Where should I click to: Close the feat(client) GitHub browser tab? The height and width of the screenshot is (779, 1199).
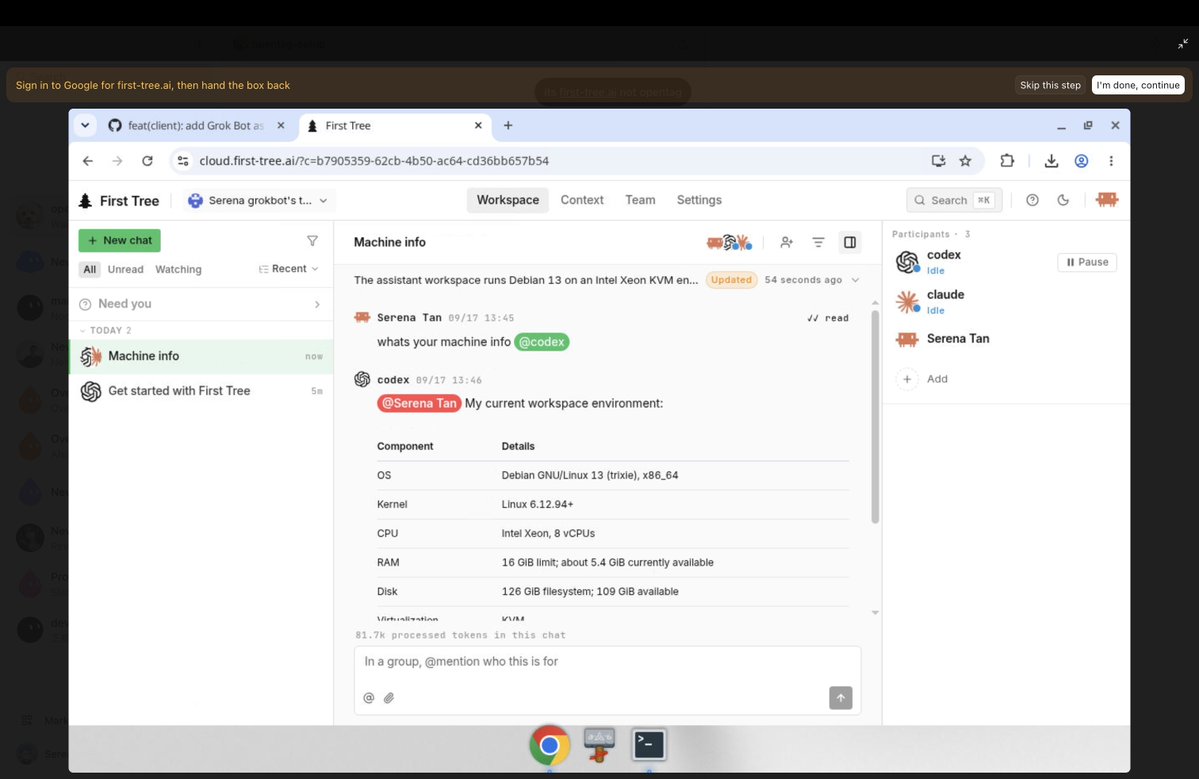(x=281, y=125)
